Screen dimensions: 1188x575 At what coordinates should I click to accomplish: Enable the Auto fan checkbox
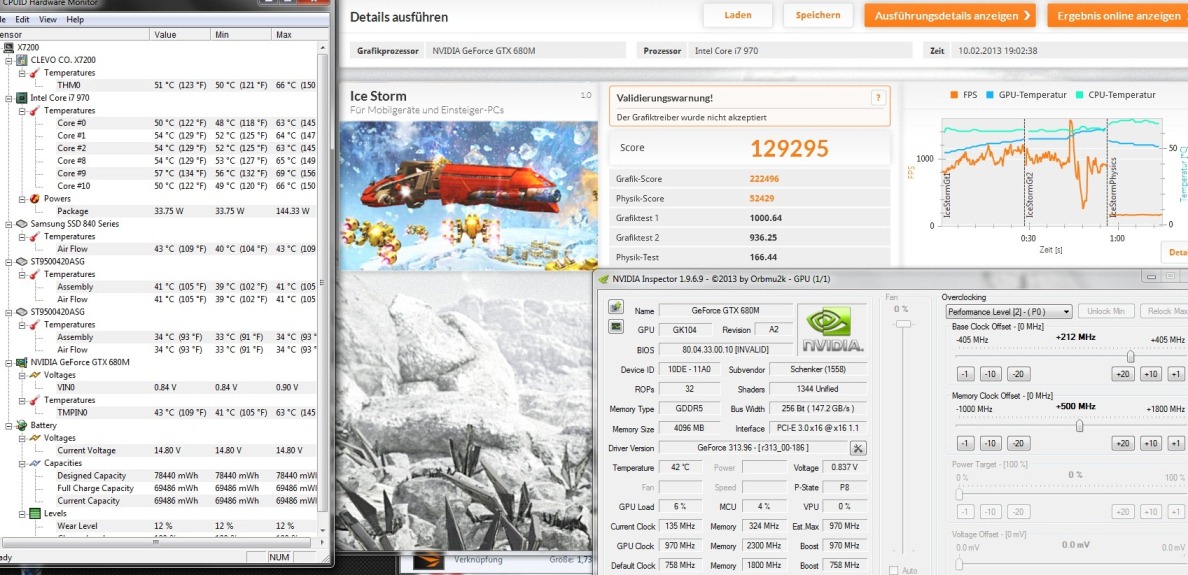pyautogui.click(x=893, y=570)
